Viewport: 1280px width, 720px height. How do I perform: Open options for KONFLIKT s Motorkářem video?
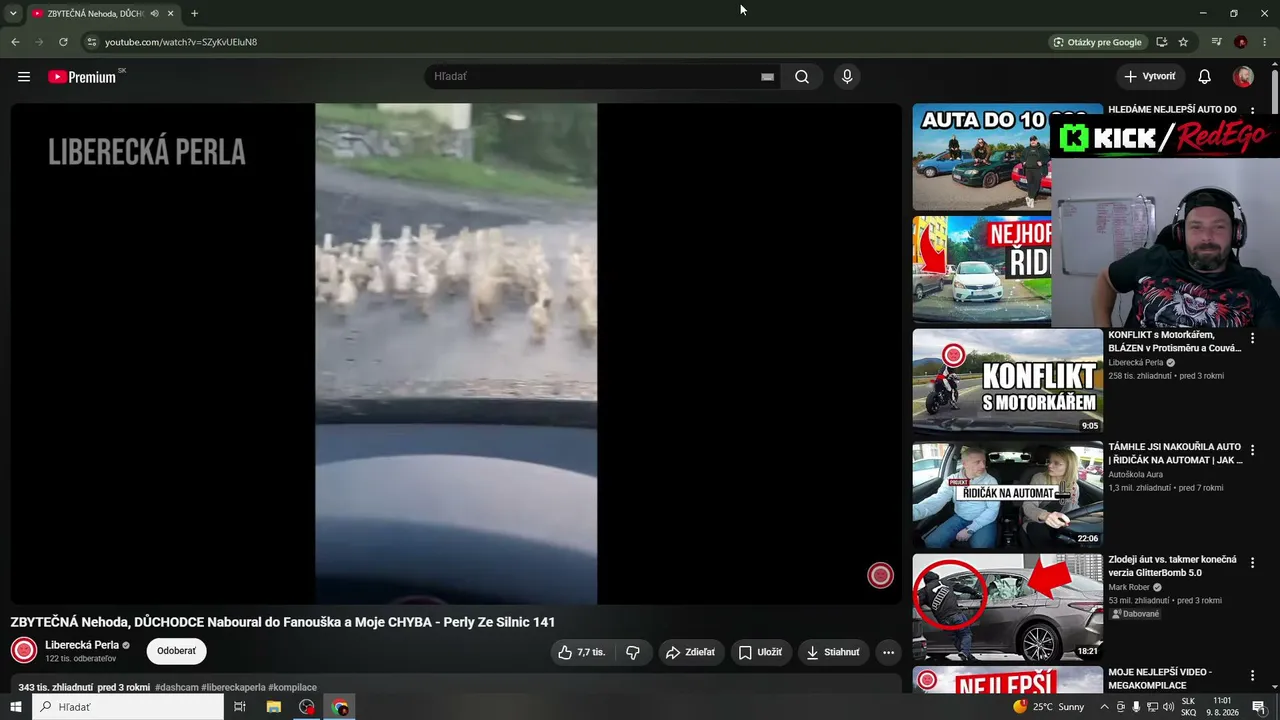[1252, 338]
